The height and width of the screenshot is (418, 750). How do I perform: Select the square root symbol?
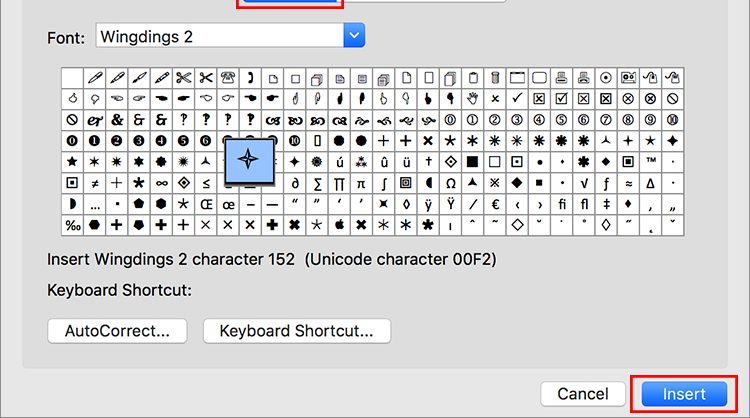(584, 183)
